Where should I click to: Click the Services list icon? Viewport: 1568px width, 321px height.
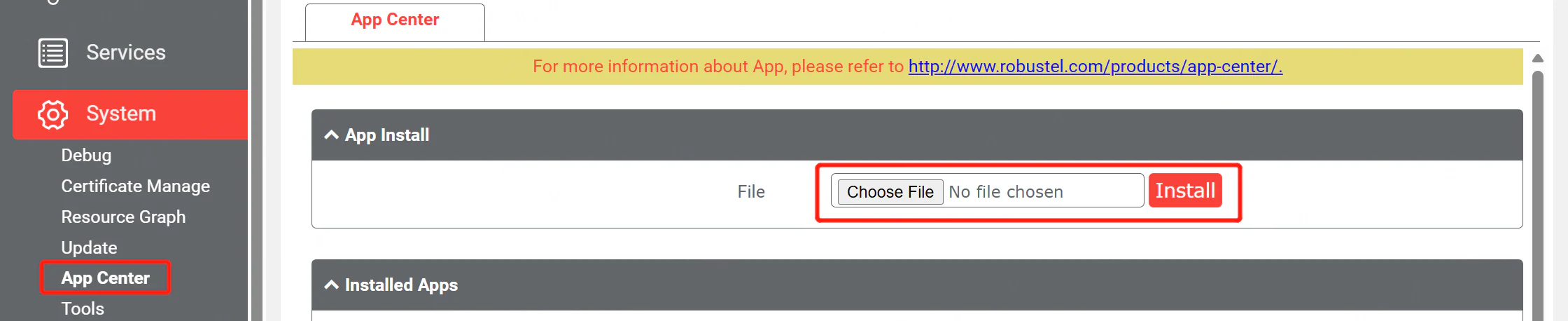click(52, 53)
